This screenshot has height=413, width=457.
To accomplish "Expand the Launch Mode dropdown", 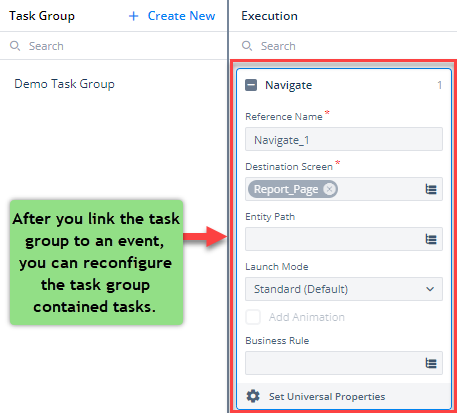I will point(344,289).
